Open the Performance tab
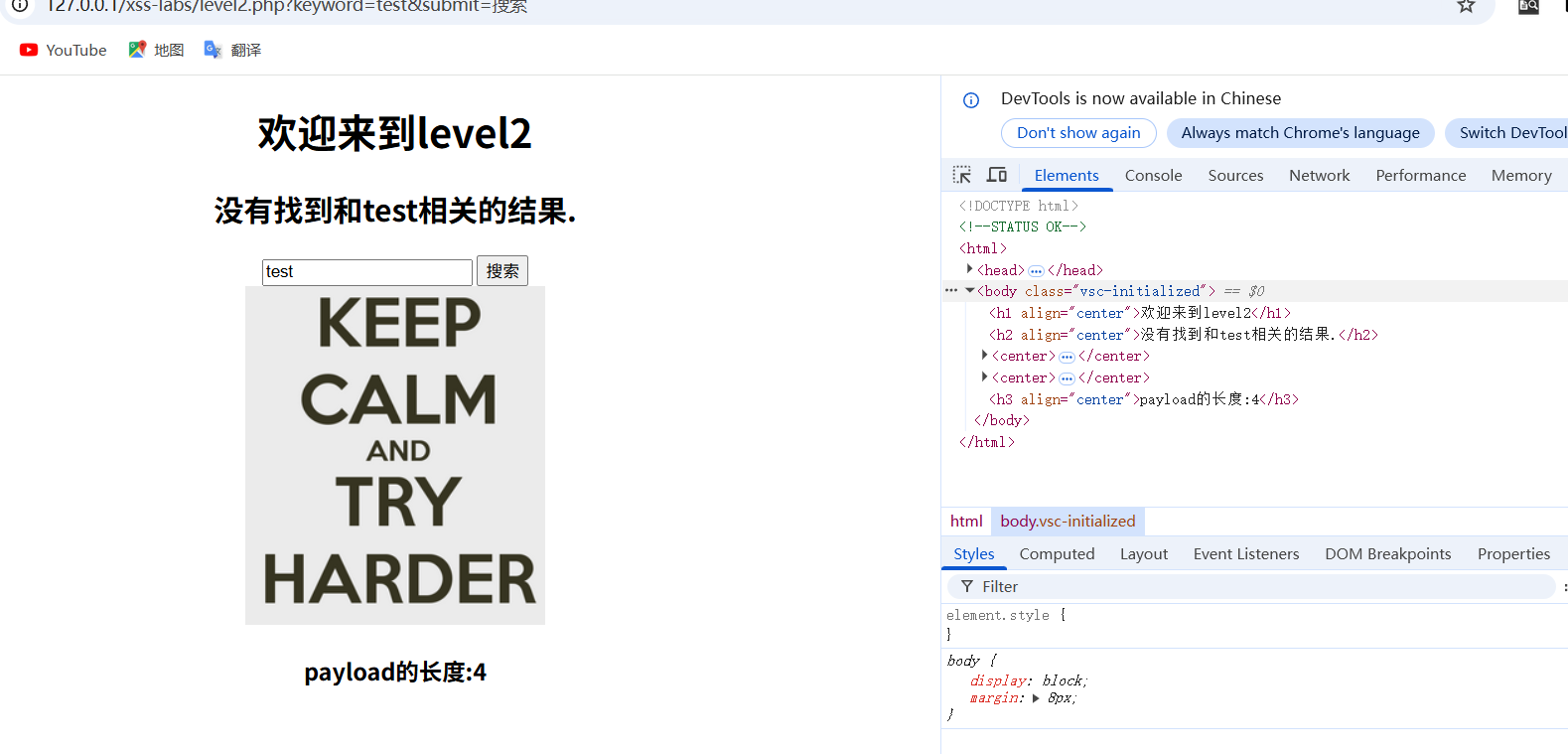The height and width of the screenshot is (754, 1568). coord(1420,175)
